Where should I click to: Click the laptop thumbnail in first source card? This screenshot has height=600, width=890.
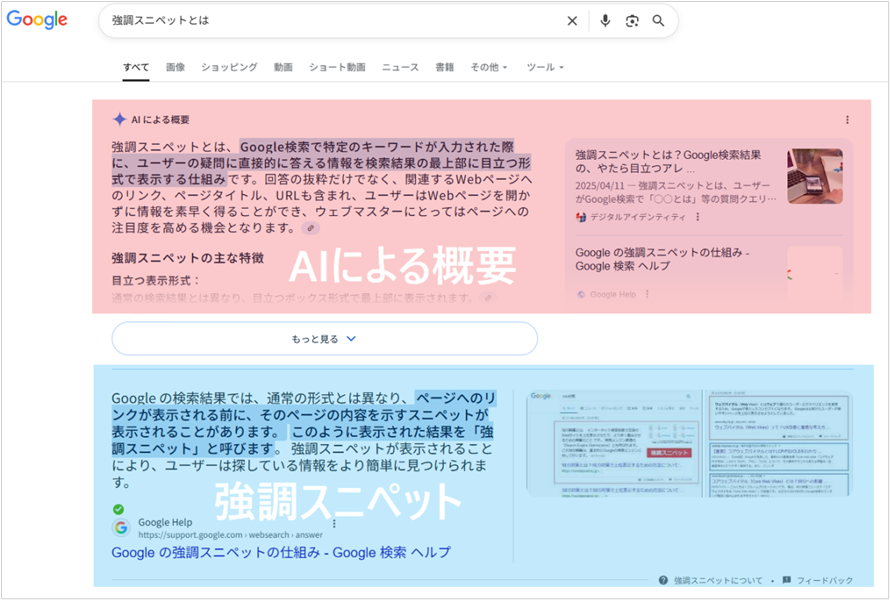[x=815, y=176]
